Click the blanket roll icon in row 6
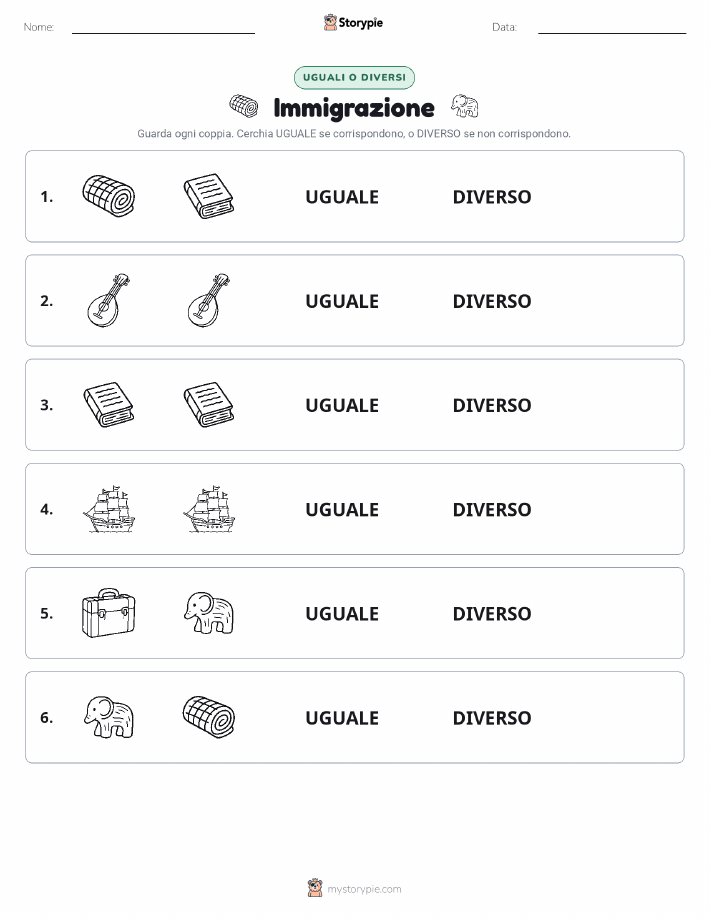 (209, 717)
